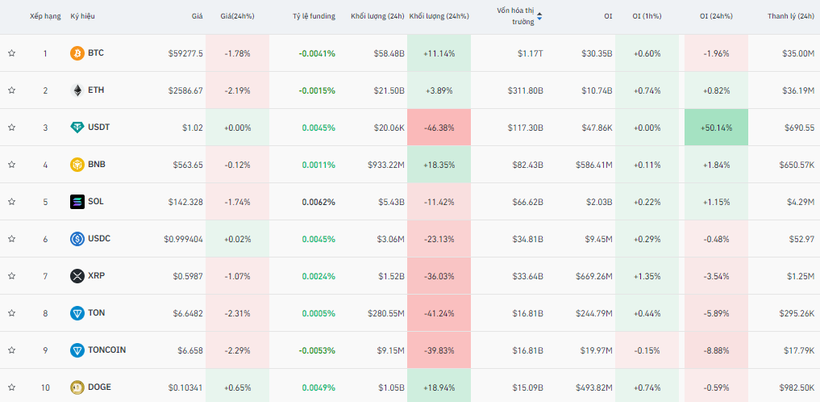The width and height of the screenshot is (820, 402).
Task: Sort table by Giá(24h%) column header
Action: pyautogui.click(x=237, y=16)
